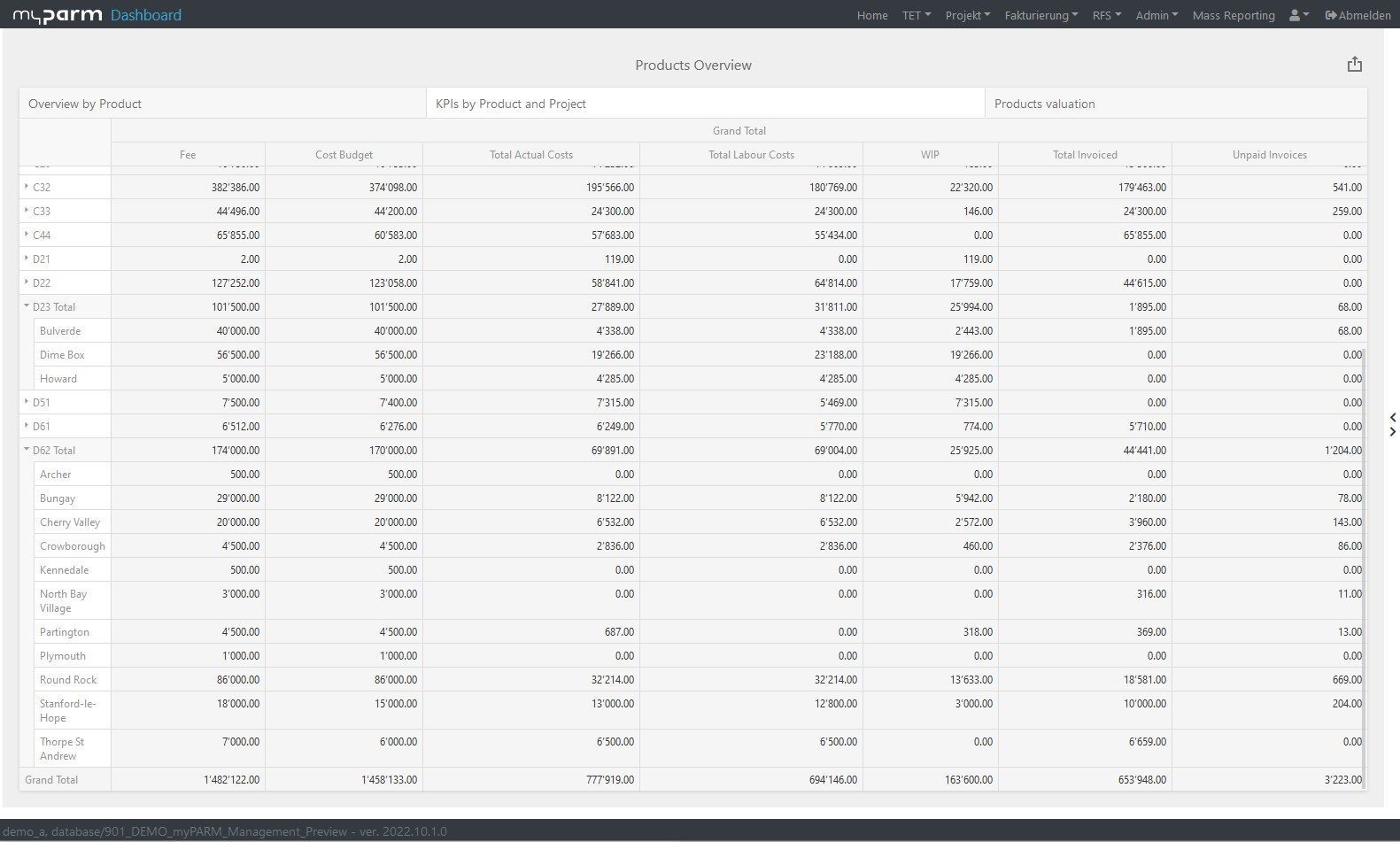Expand the C33 product row
This screenshot has height=842, width=1400.
pyautogui.click(x=27, y=211)
